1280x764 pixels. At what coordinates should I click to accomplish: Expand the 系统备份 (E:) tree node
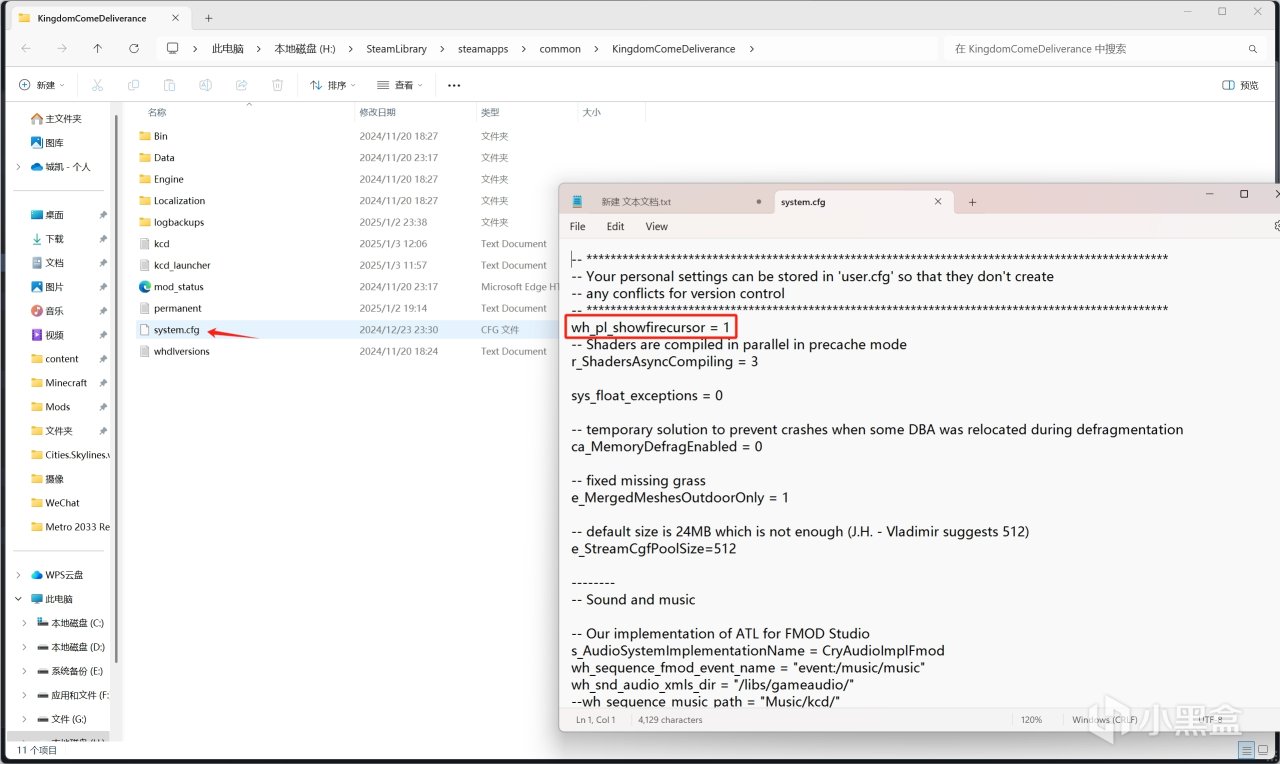coord(25,671)
